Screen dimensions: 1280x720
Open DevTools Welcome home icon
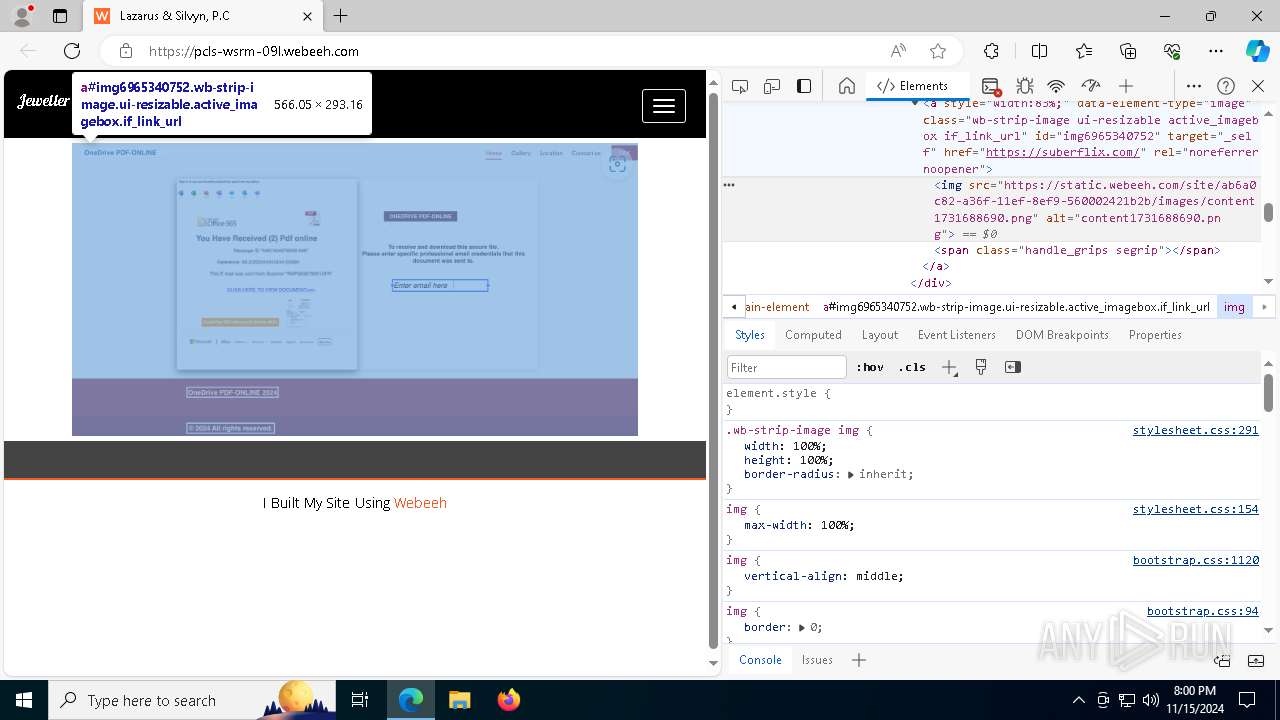coord(847,86)
